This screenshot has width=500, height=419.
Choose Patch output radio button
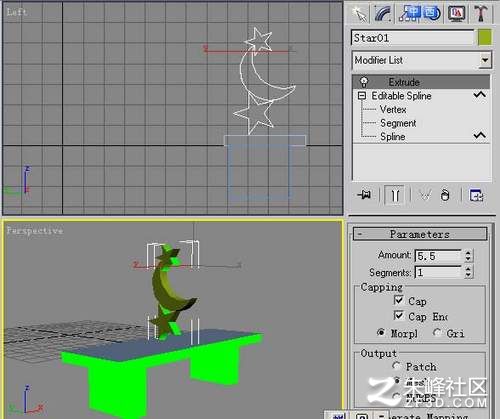point(396,366)
